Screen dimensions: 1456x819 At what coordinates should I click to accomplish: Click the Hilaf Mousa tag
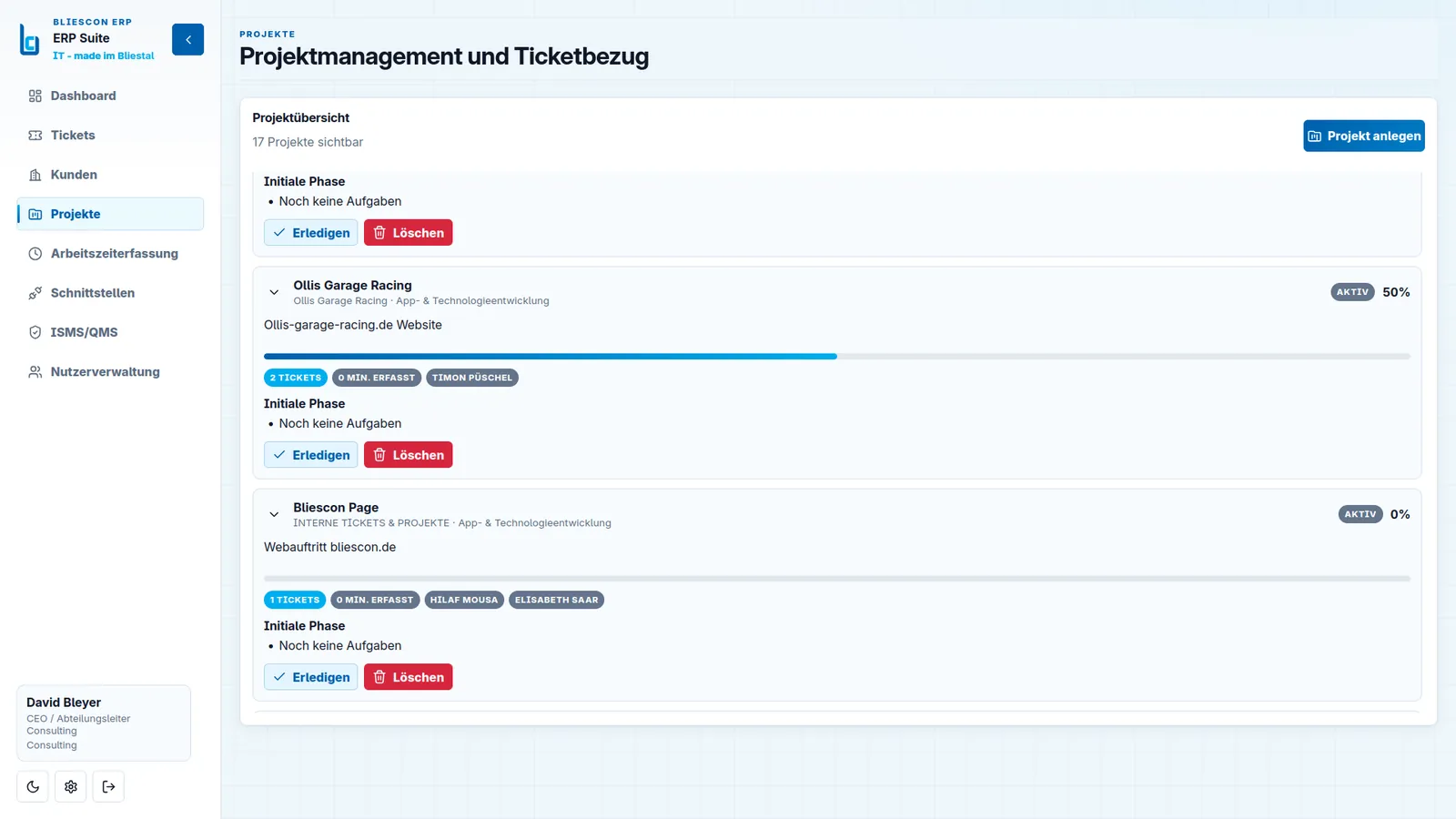click(464, 600)
